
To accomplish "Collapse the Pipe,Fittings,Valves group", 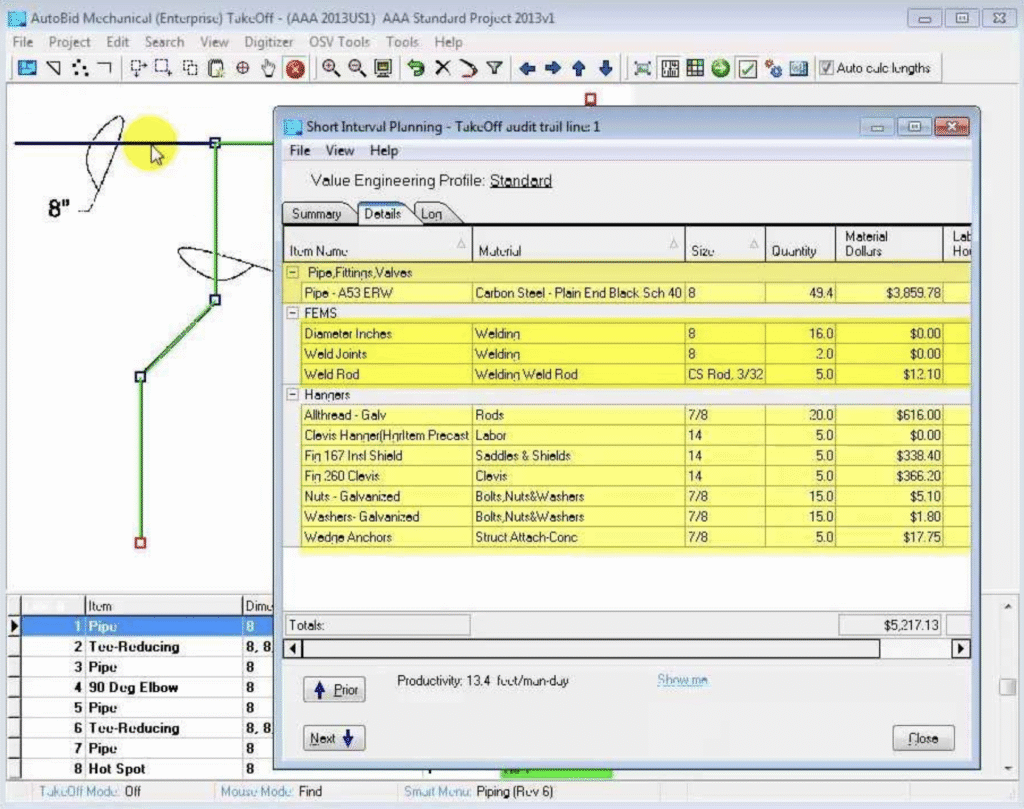I will click(293, 272).
